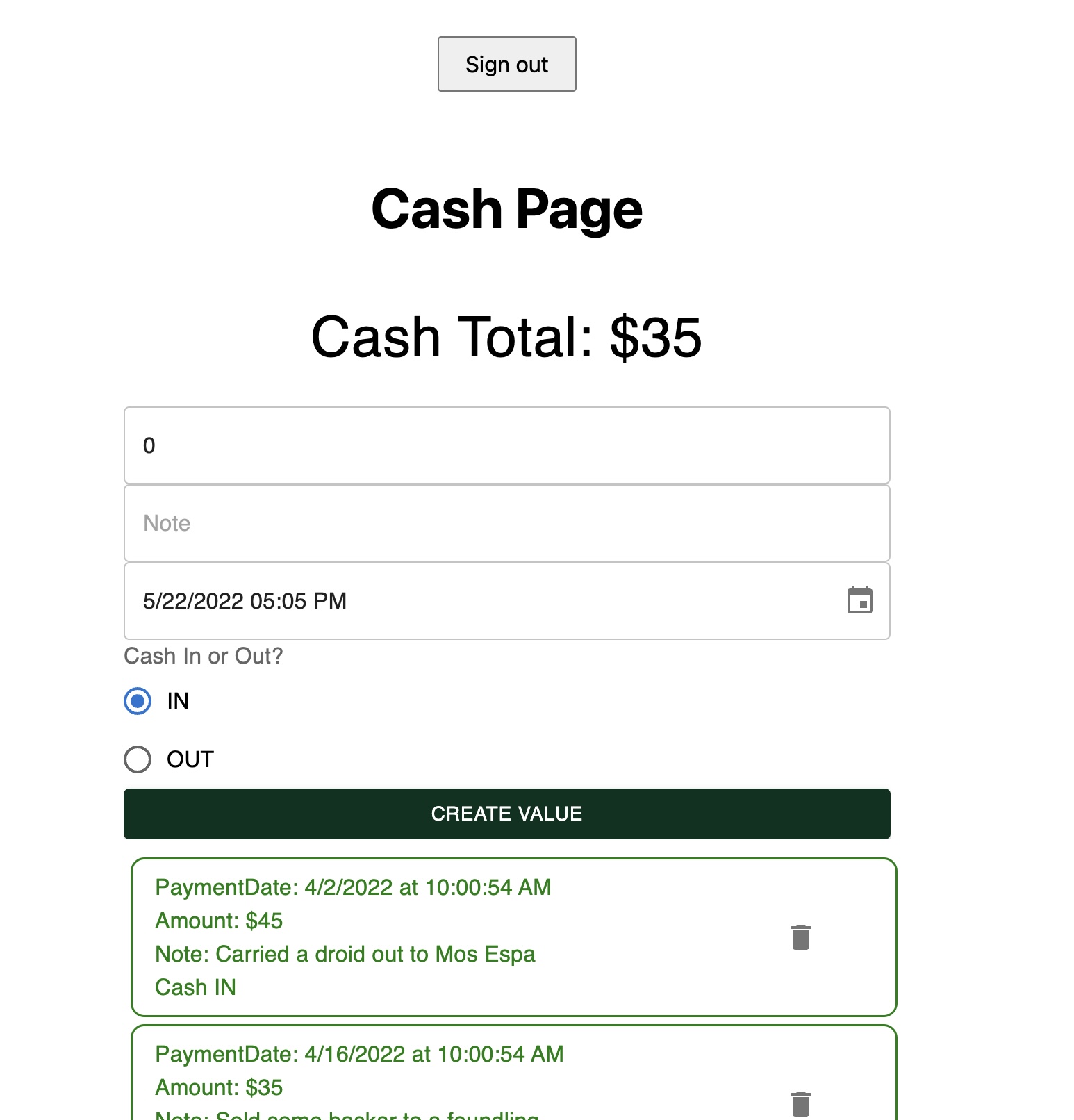Click the Sign out button
The height and width of the screenshot is (1120, 1074).
[506, 64]
